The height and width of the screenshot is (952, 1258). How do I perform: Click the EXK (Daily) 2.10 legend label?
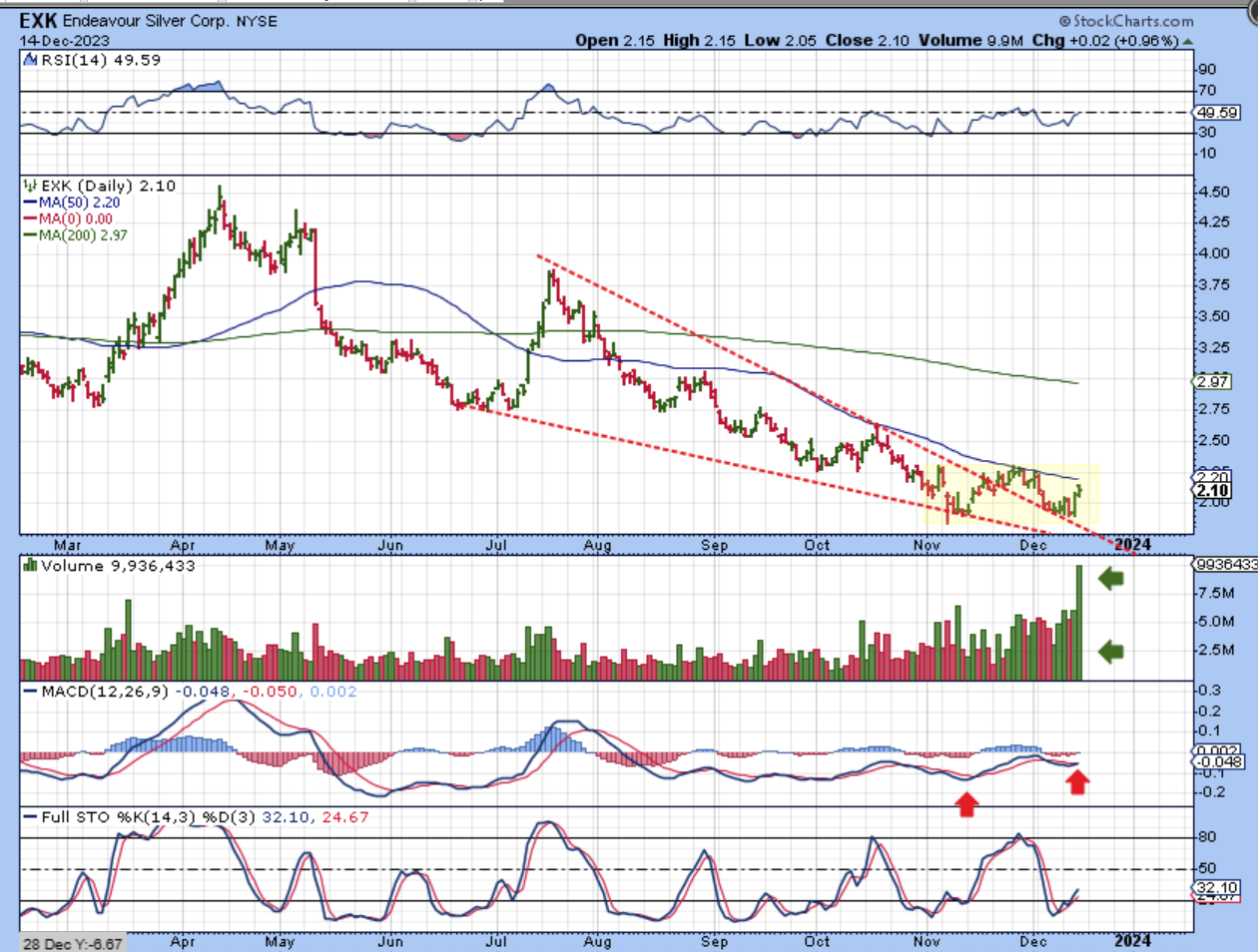109,186
